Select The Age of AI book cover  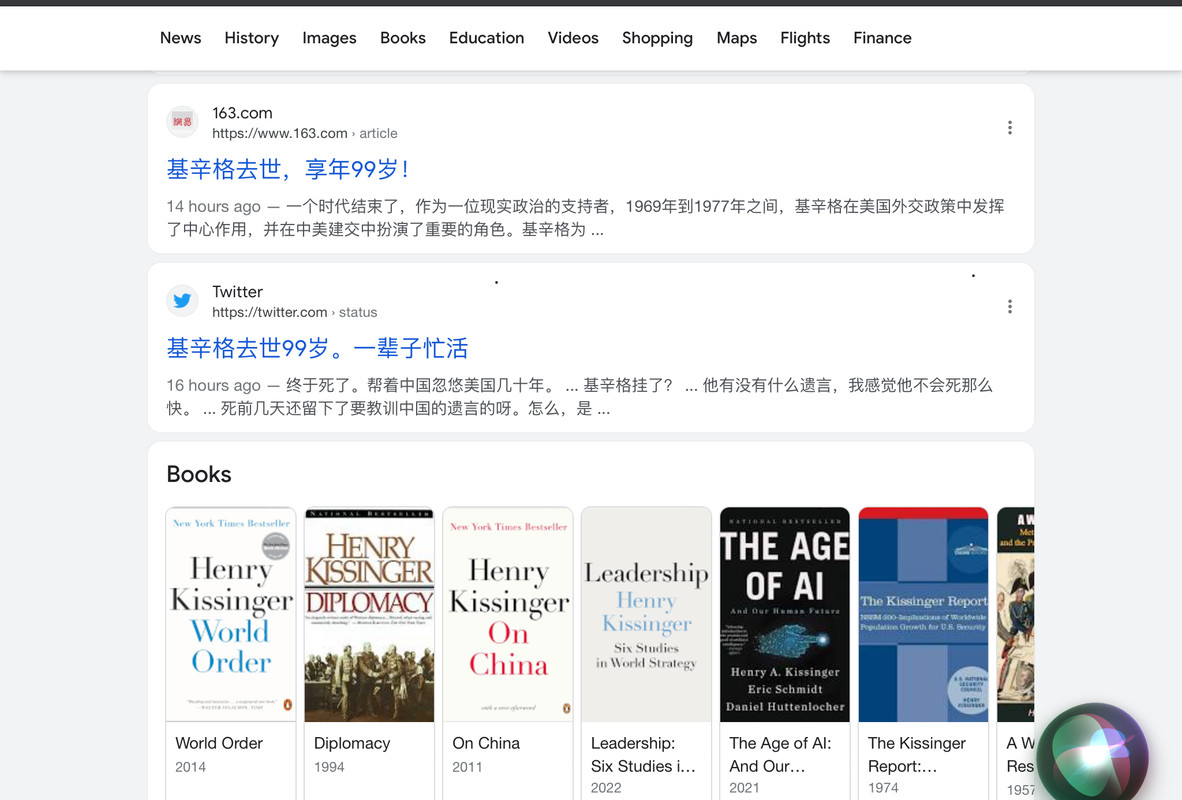pos(785,615)
